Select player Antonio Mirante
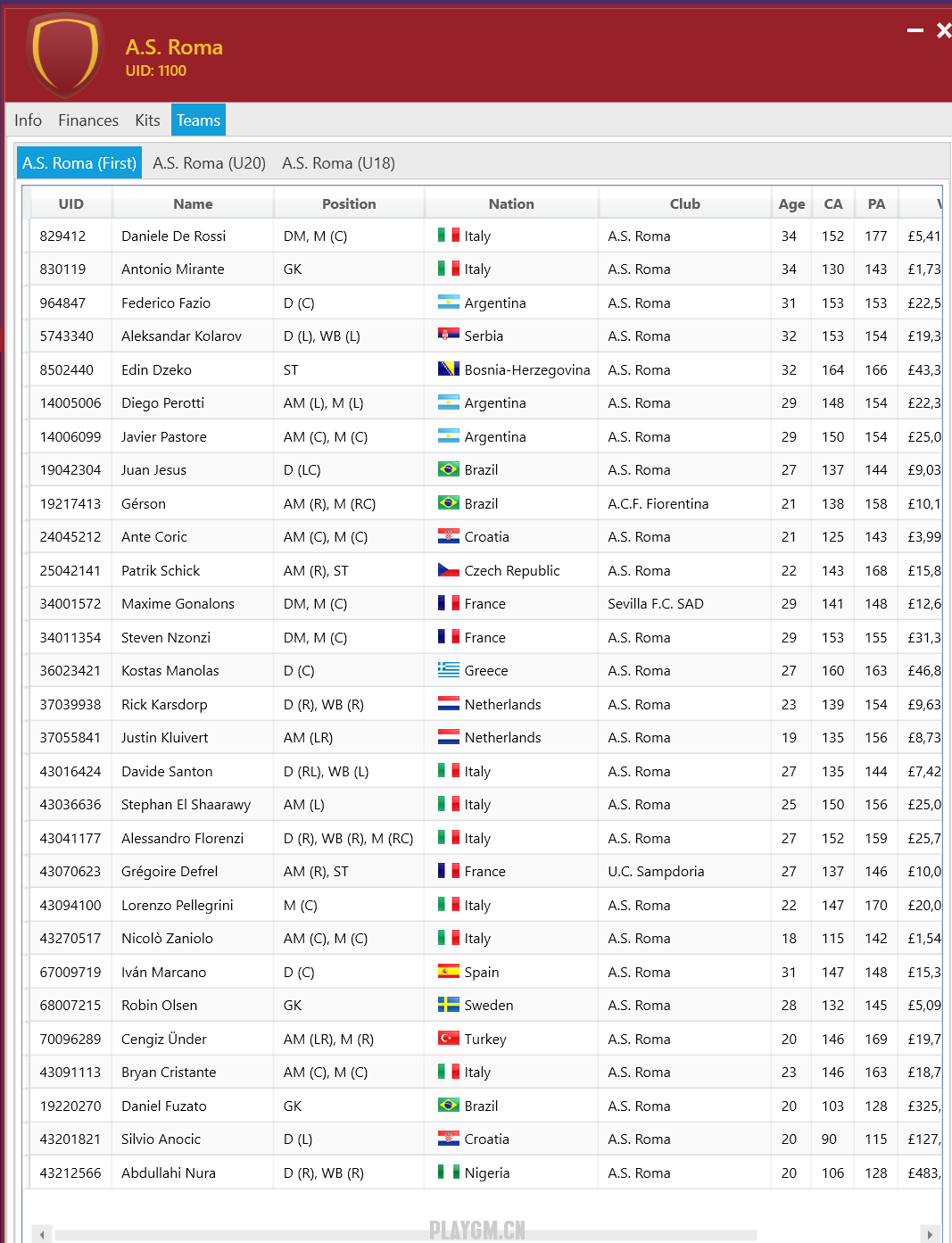Viewport: 952px width, 1243px height. coord(486,269)
